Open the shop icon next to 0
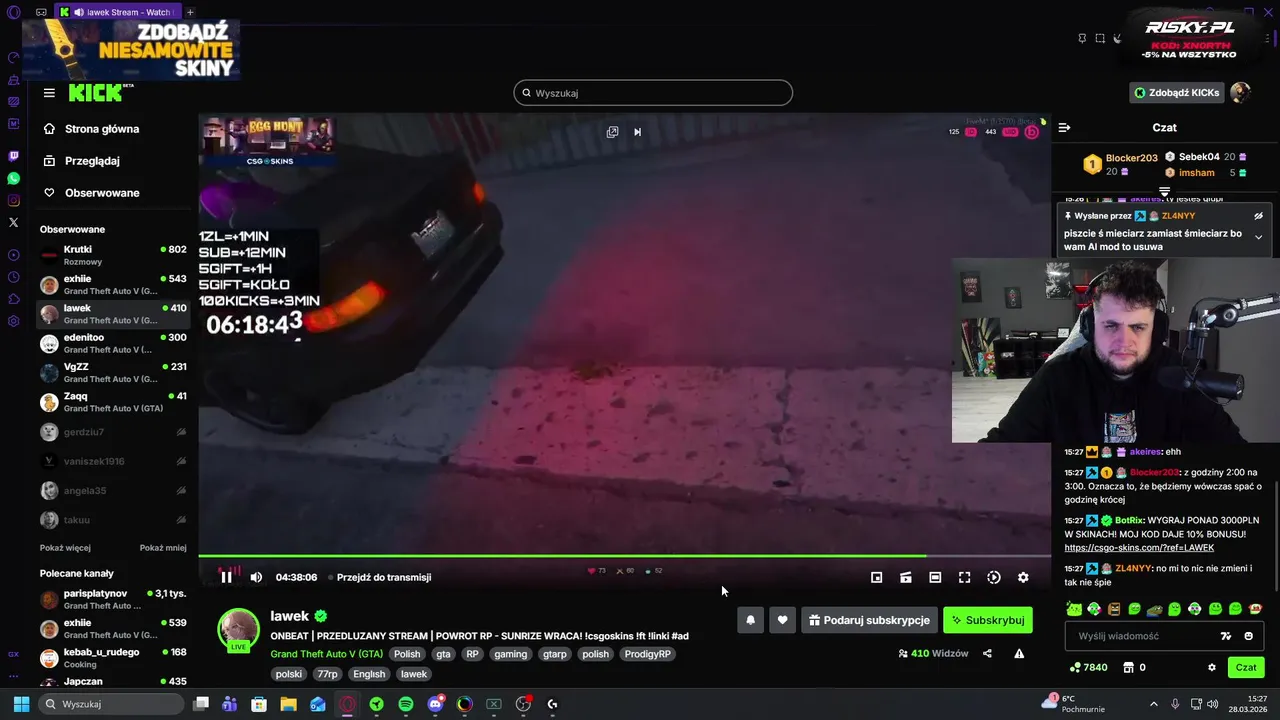The image size is (1280, 720). point(1128,667)
